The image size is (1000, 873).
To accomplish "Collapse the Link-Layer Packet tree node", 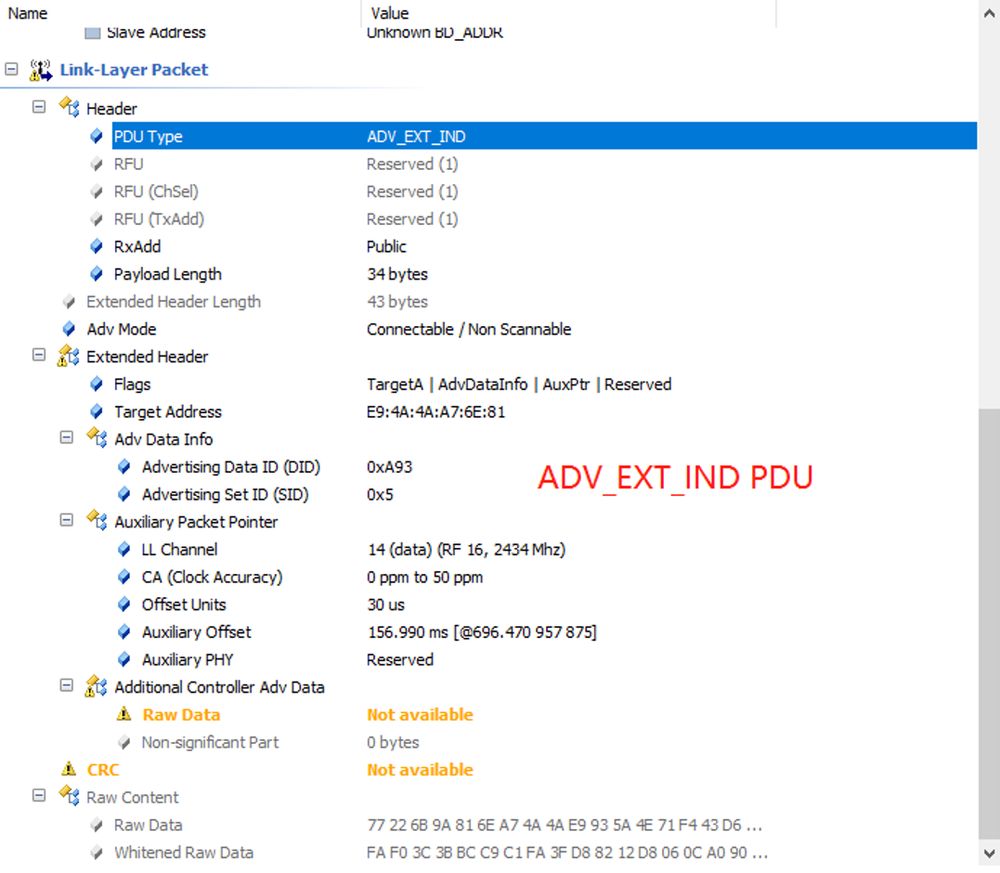I will [12, 70].
